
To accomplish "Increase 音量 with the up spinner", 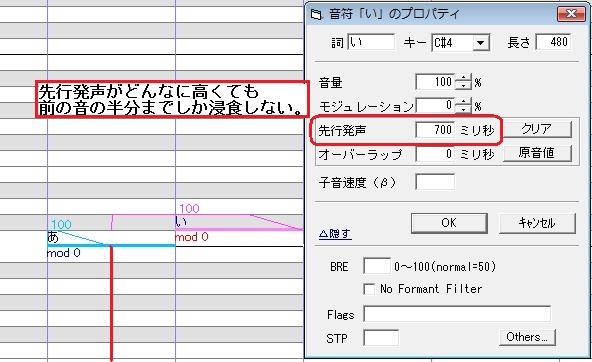I will point(464,78).
